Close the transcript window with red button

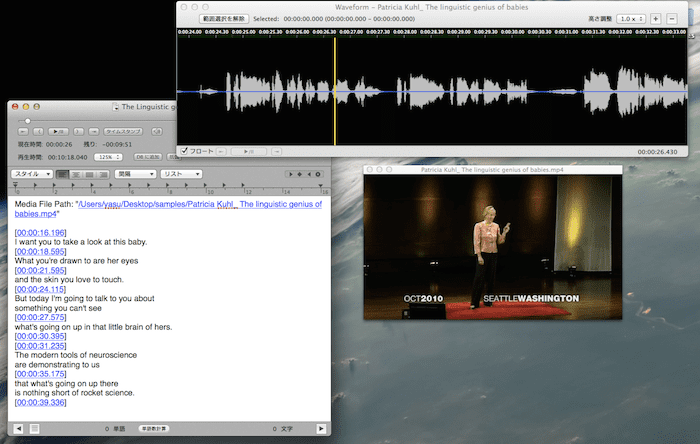pos(15,107)
